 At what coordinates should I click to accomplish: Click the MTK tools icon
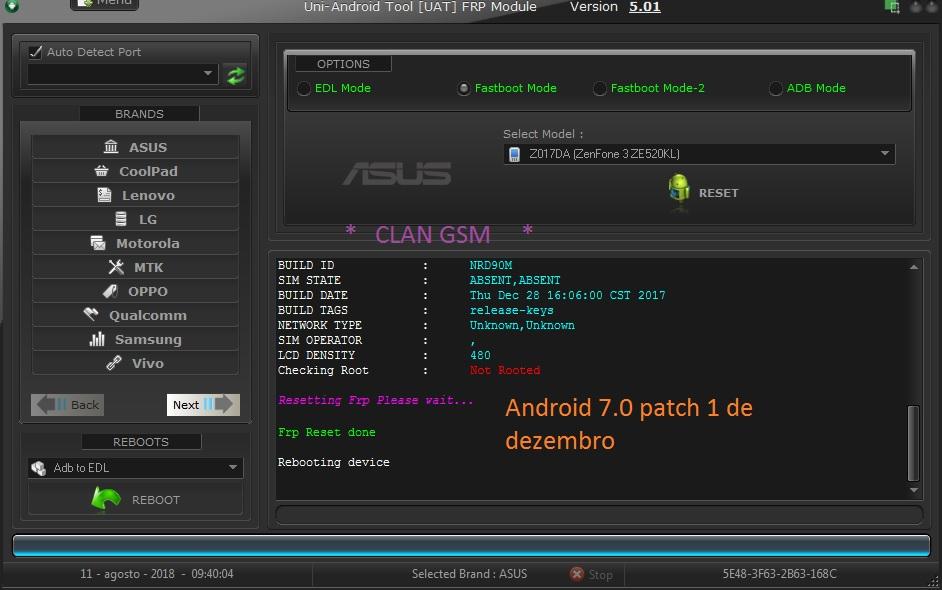(x=116, y=267)
